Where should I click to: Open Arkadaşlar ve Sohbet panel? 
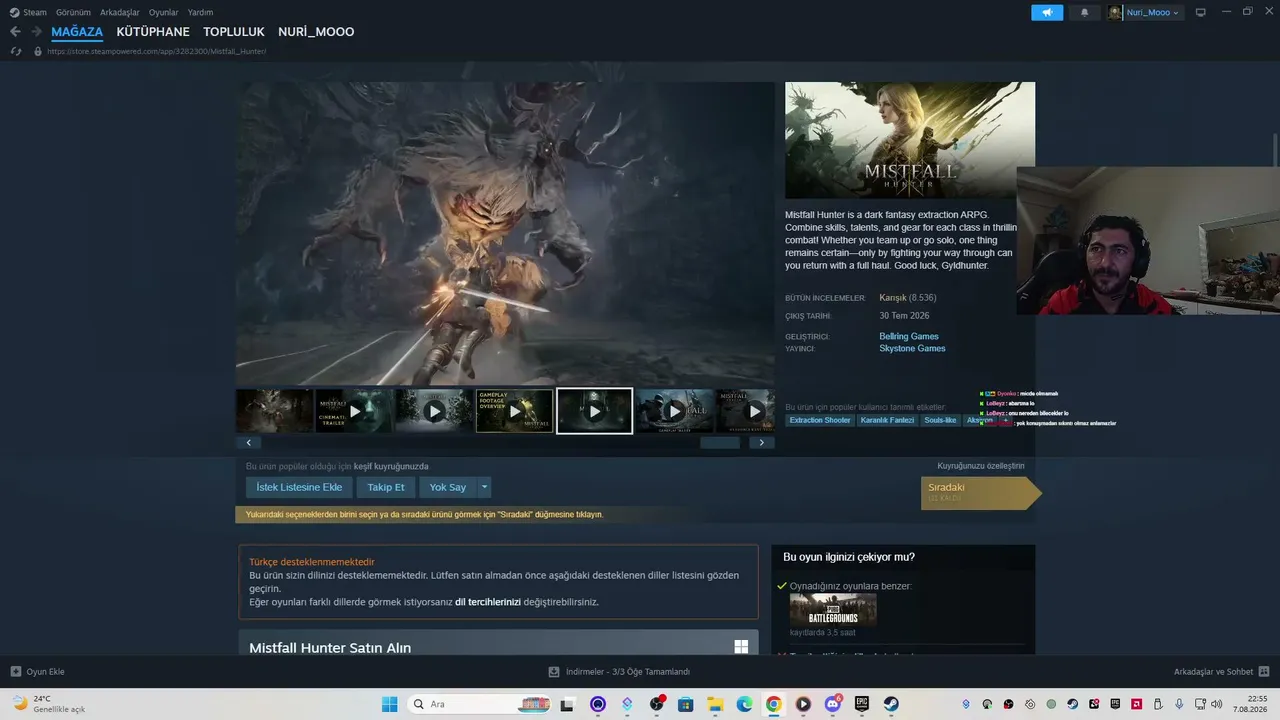click(1221, 672)
